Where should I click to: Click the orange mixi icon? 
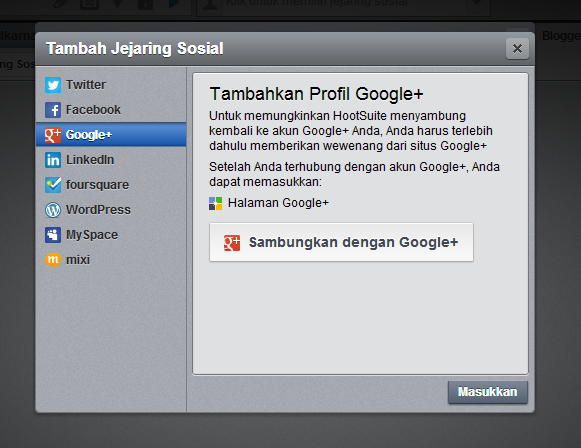(53, 260)
